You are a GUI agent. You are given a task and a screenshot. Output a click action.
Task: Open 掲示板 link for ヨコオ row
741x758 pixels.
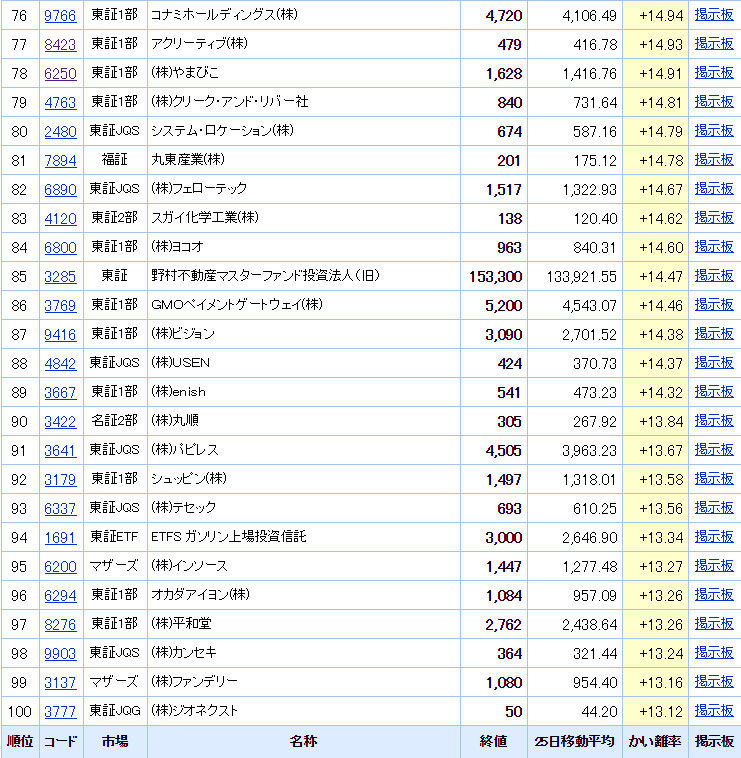(x=714, y=247)
